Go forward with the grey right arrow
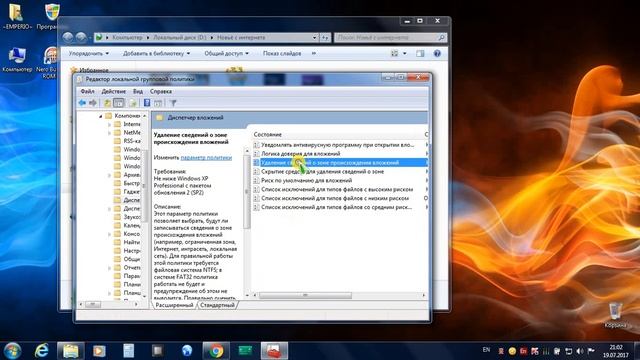Screen dimensions: 640x360 point(93,103)
